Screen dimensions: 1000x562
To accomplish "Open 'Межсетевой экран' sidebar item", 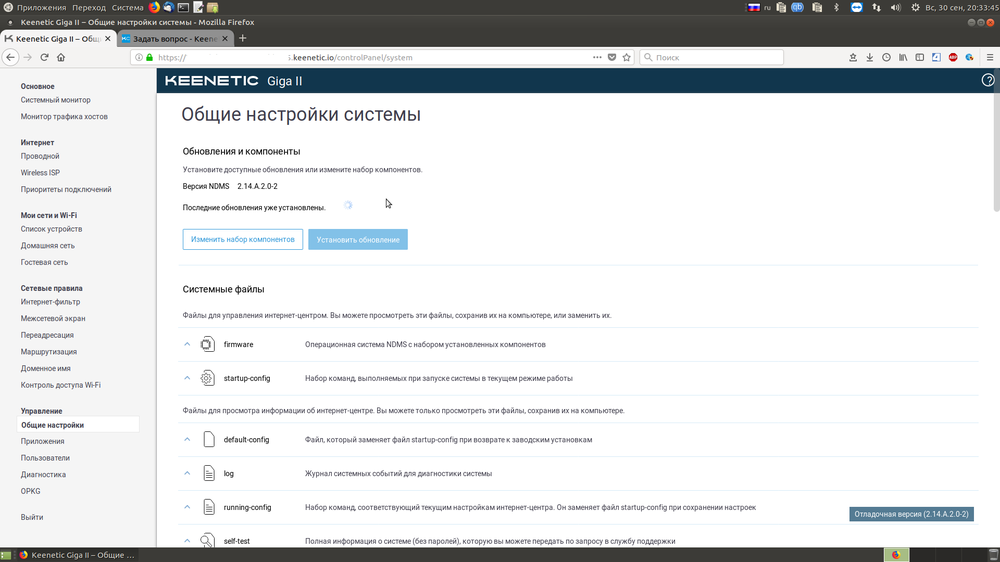I will [x=53, y=318].
